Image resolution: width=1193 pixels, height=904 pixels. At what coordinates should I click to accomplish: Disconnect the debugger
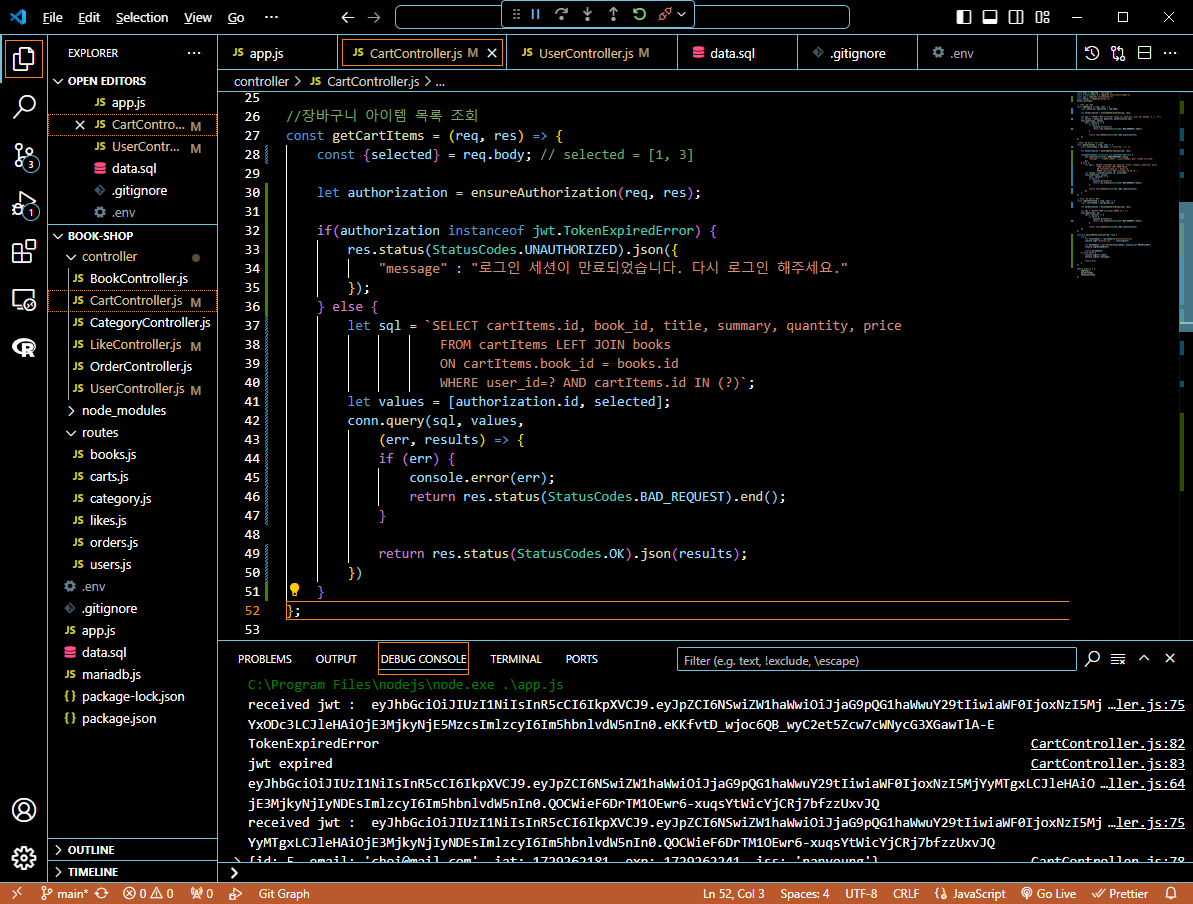pos(665,14)
